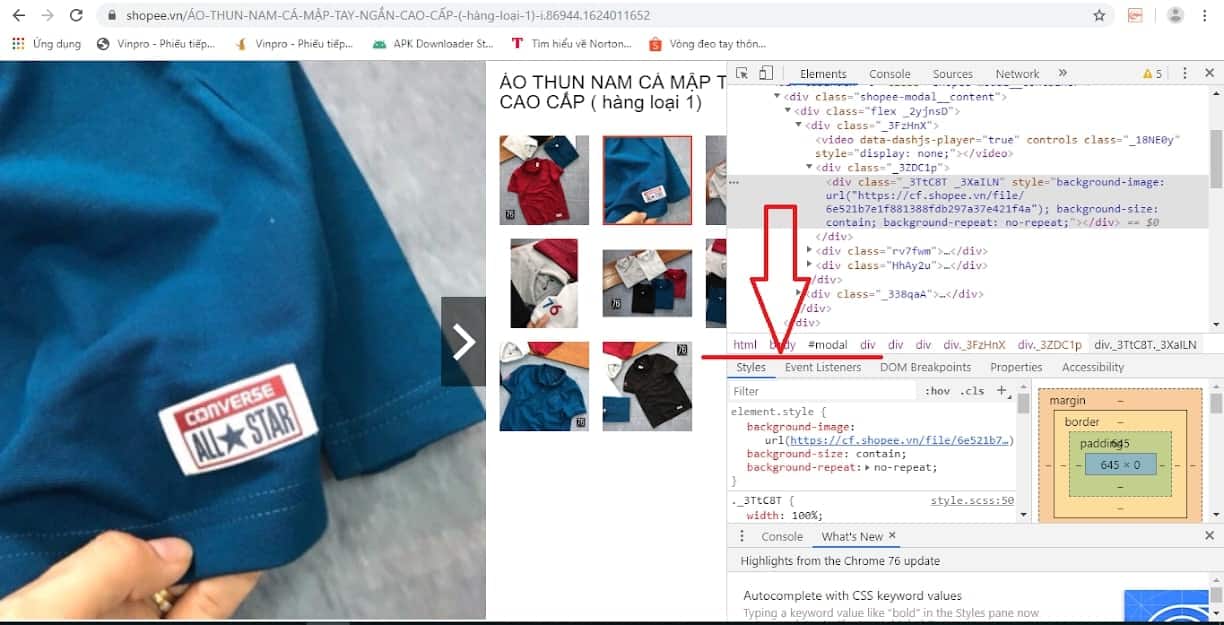
Task: Switch to the Elements panel tab
Action: point(823,74)
